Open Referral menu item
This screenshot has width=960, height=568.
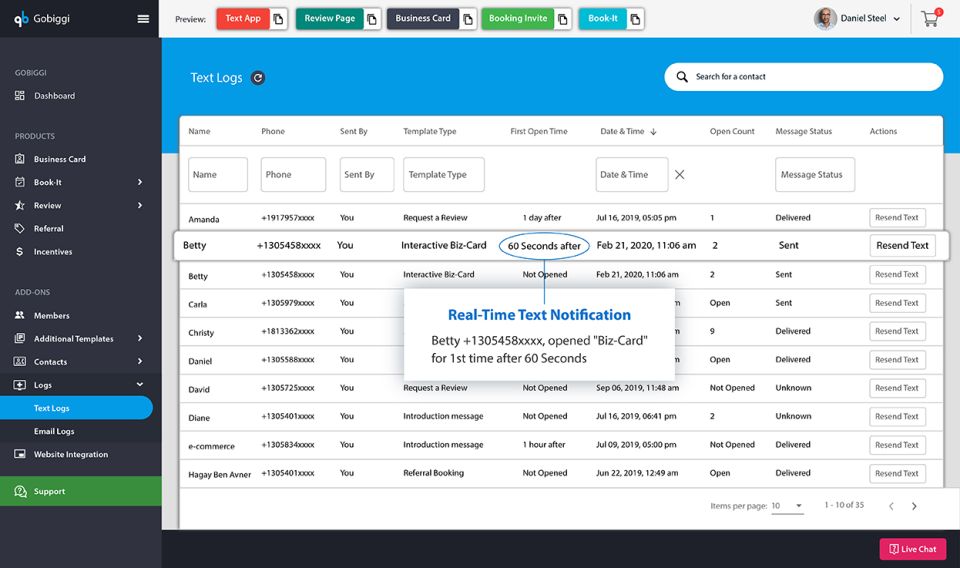(49, 228)
